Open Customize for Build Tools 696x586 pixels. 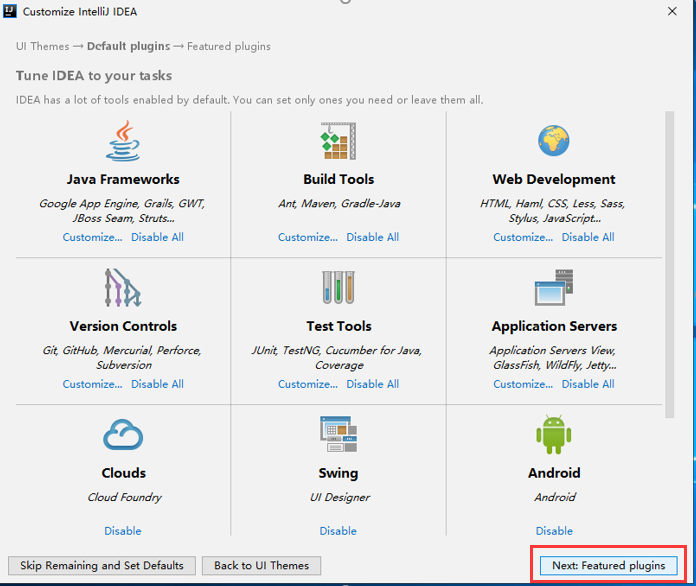click(308, 237)
